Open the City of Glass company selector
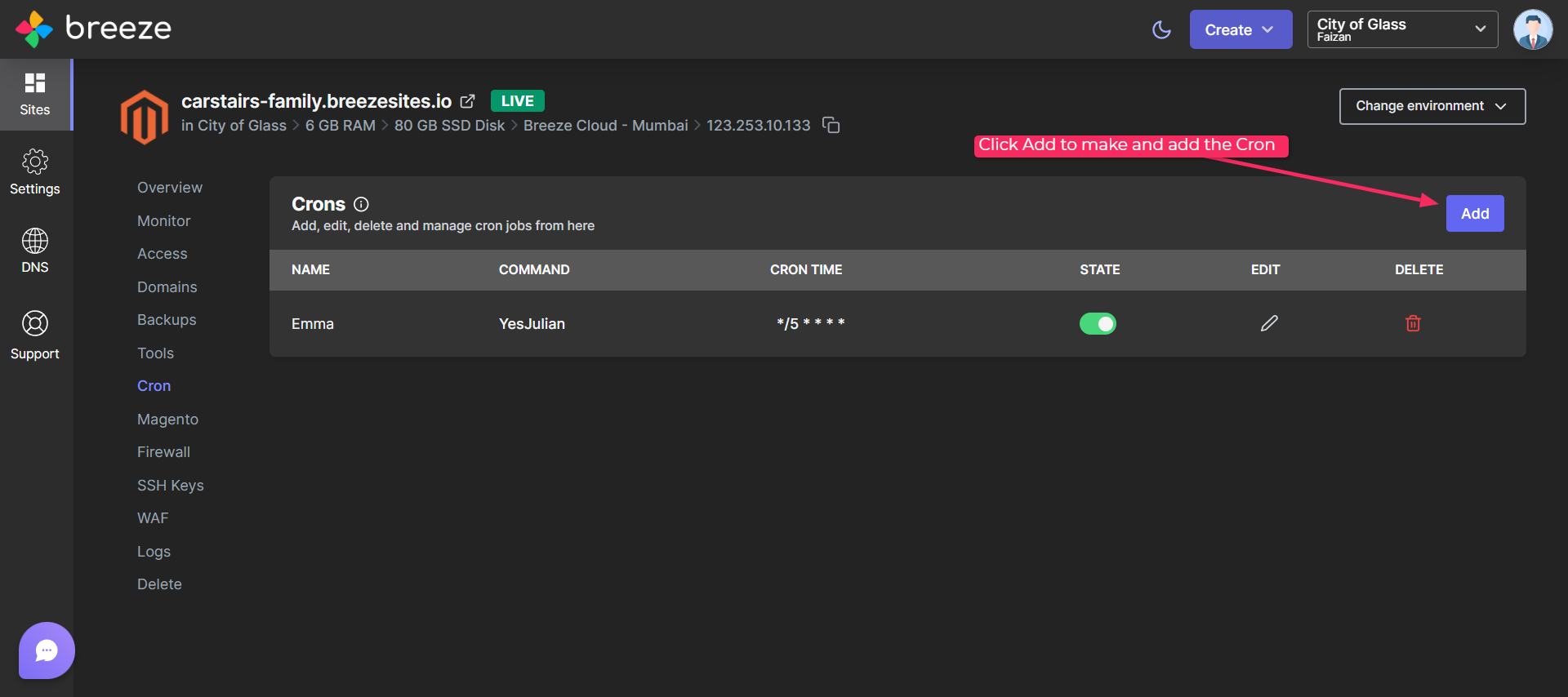Screen dimensions: 1568x697 pyautogui.click(x=1402, y=29)
